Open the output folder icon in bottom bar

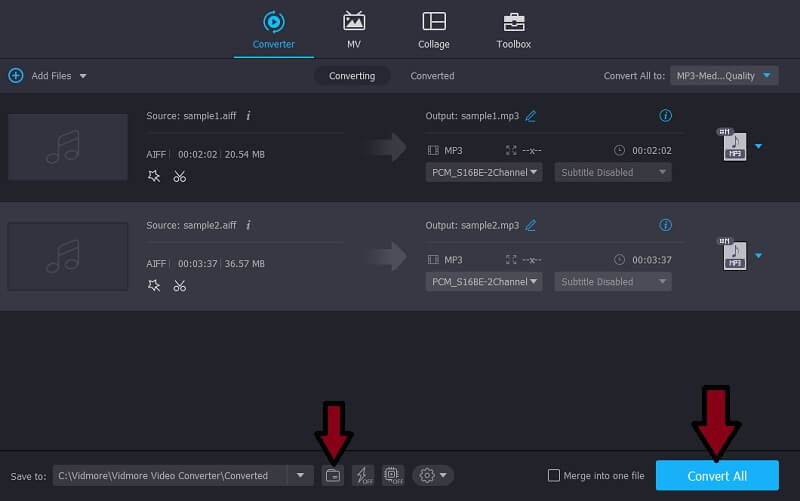(333, 475)
